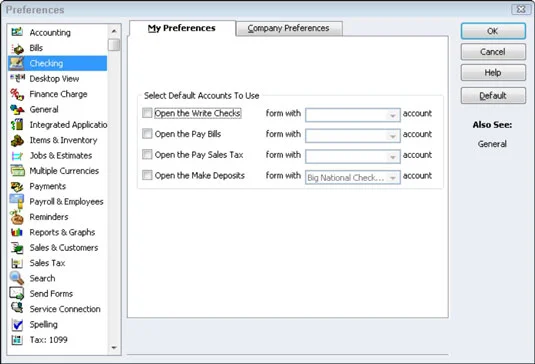Select the Bills label in category list
The width and height of the screenshot is (535, 364).
36,48
